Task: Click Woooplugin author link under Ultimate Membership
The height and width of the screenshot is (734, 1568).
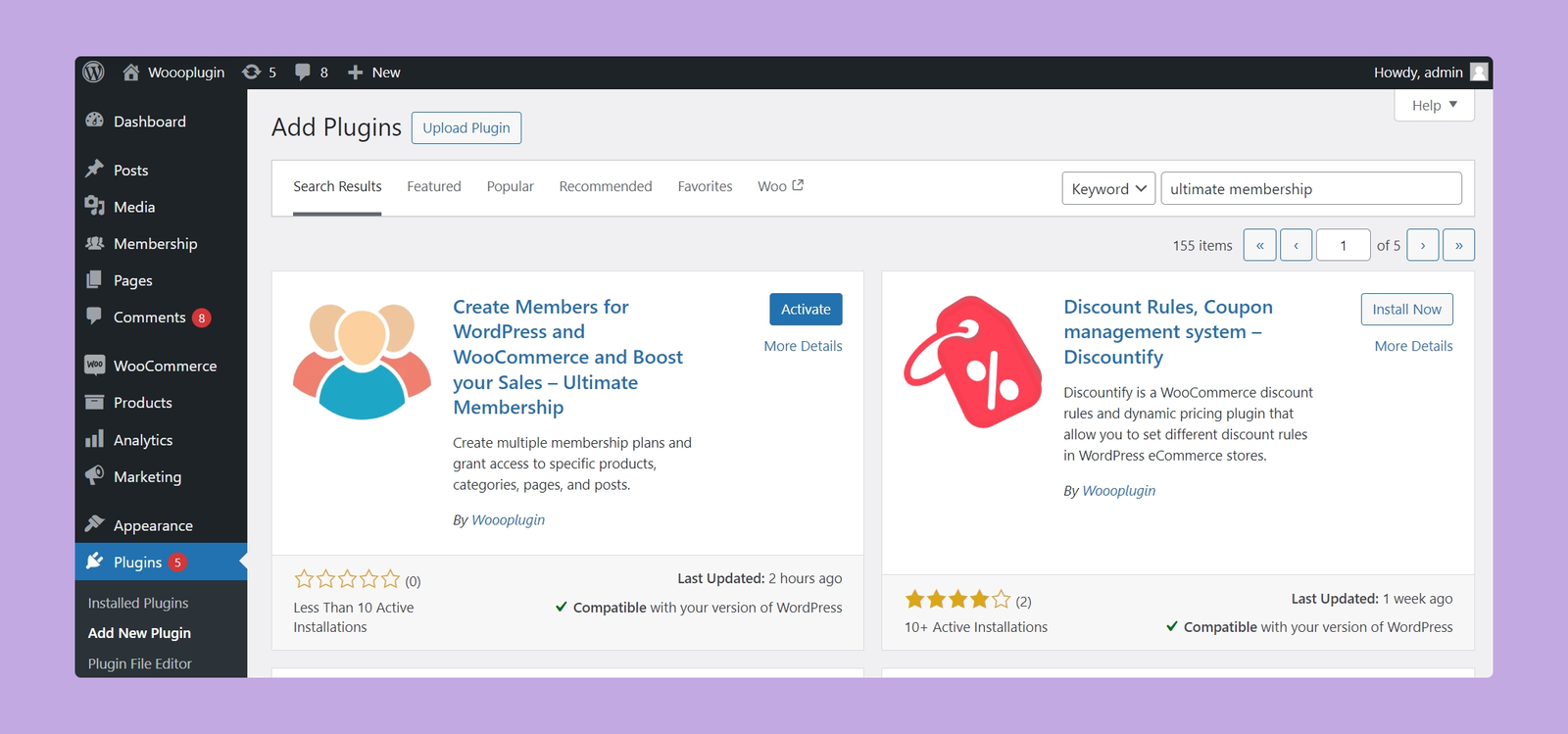Action: (x=508, y=519)
